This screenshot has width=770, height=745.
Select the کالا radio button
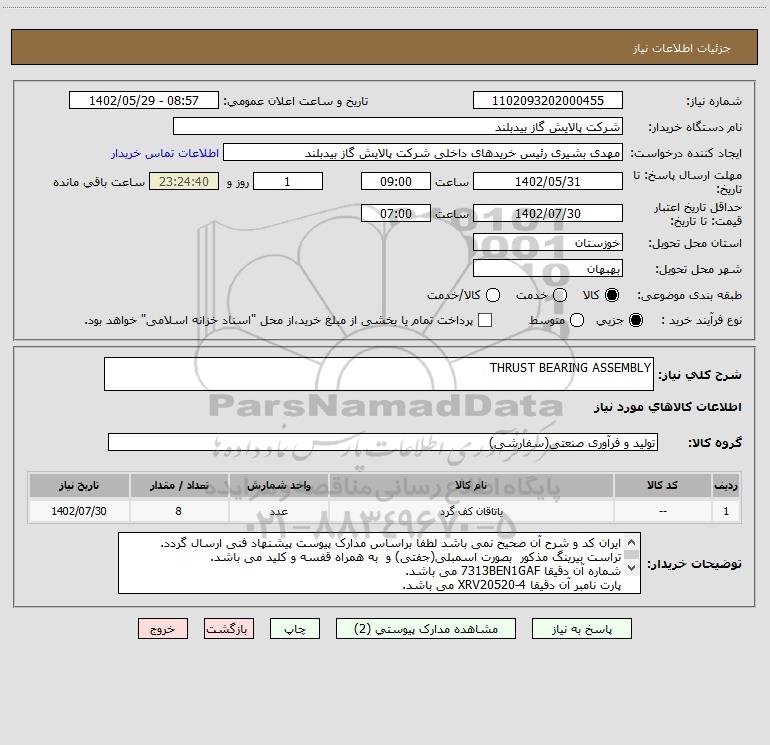point(612,295)
